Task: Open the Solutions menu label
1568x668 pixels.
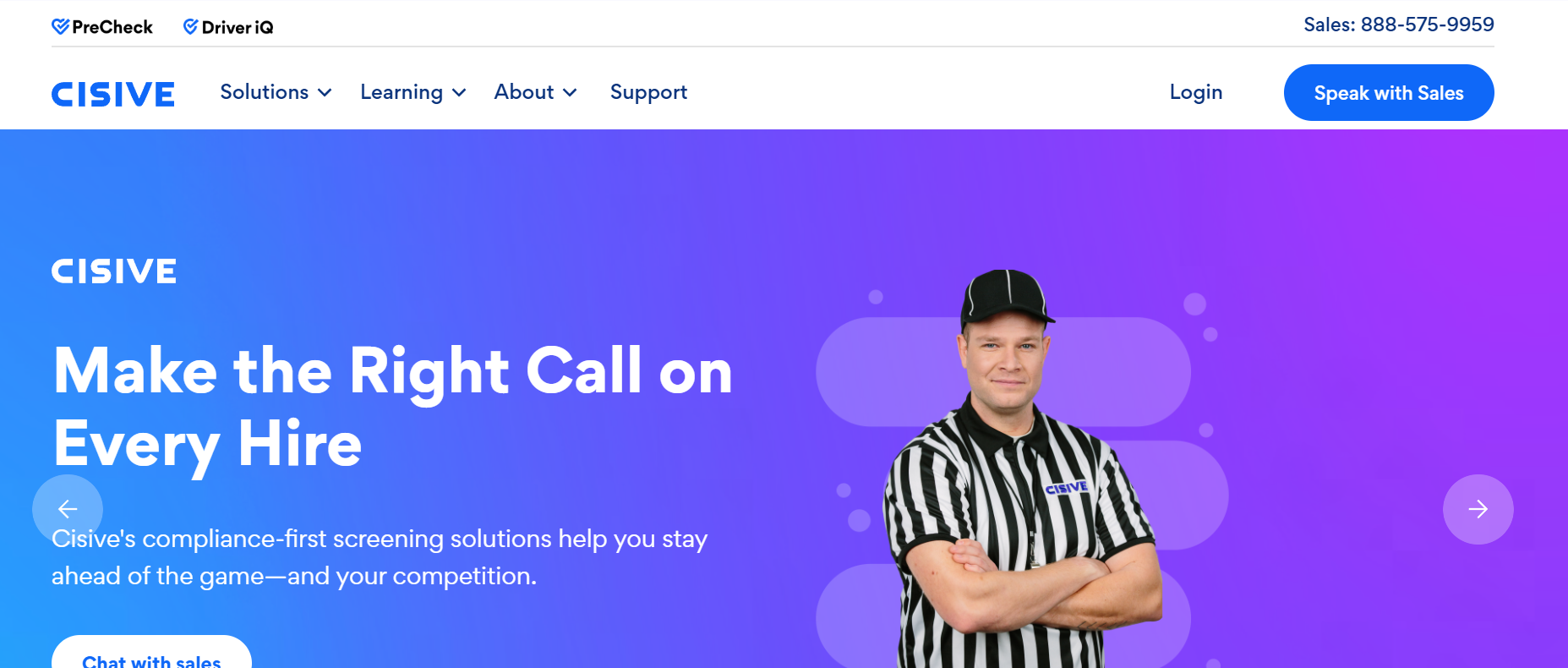Action: click(265, 92)
